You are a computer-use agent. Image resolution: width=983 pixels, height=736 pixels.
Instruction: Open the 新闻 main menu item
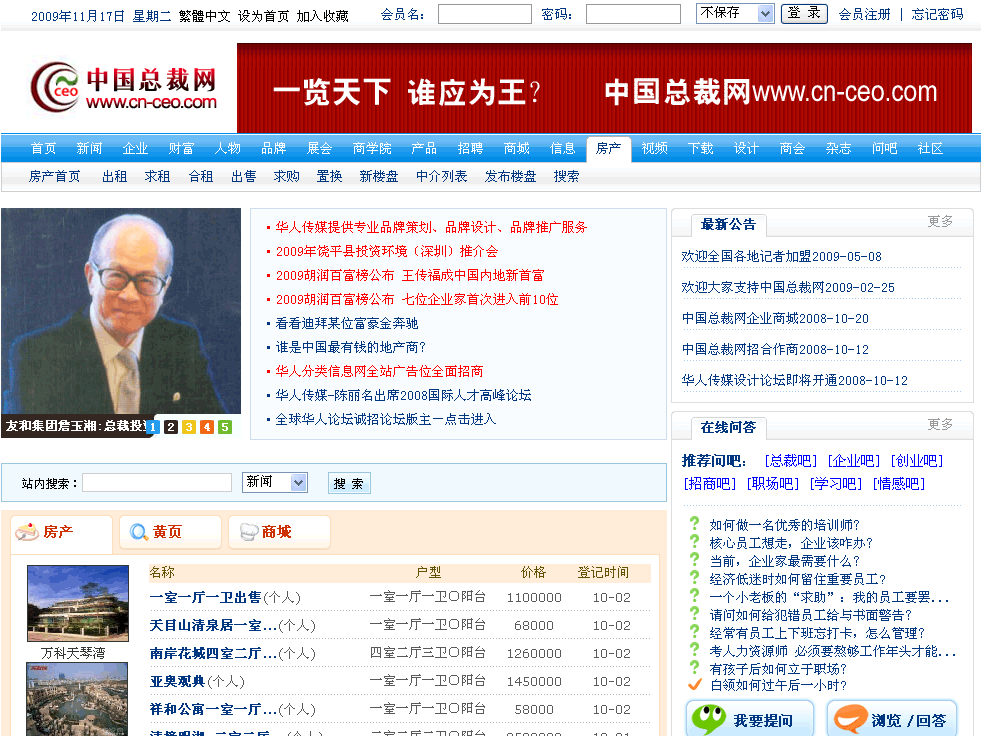coord(89,149)
